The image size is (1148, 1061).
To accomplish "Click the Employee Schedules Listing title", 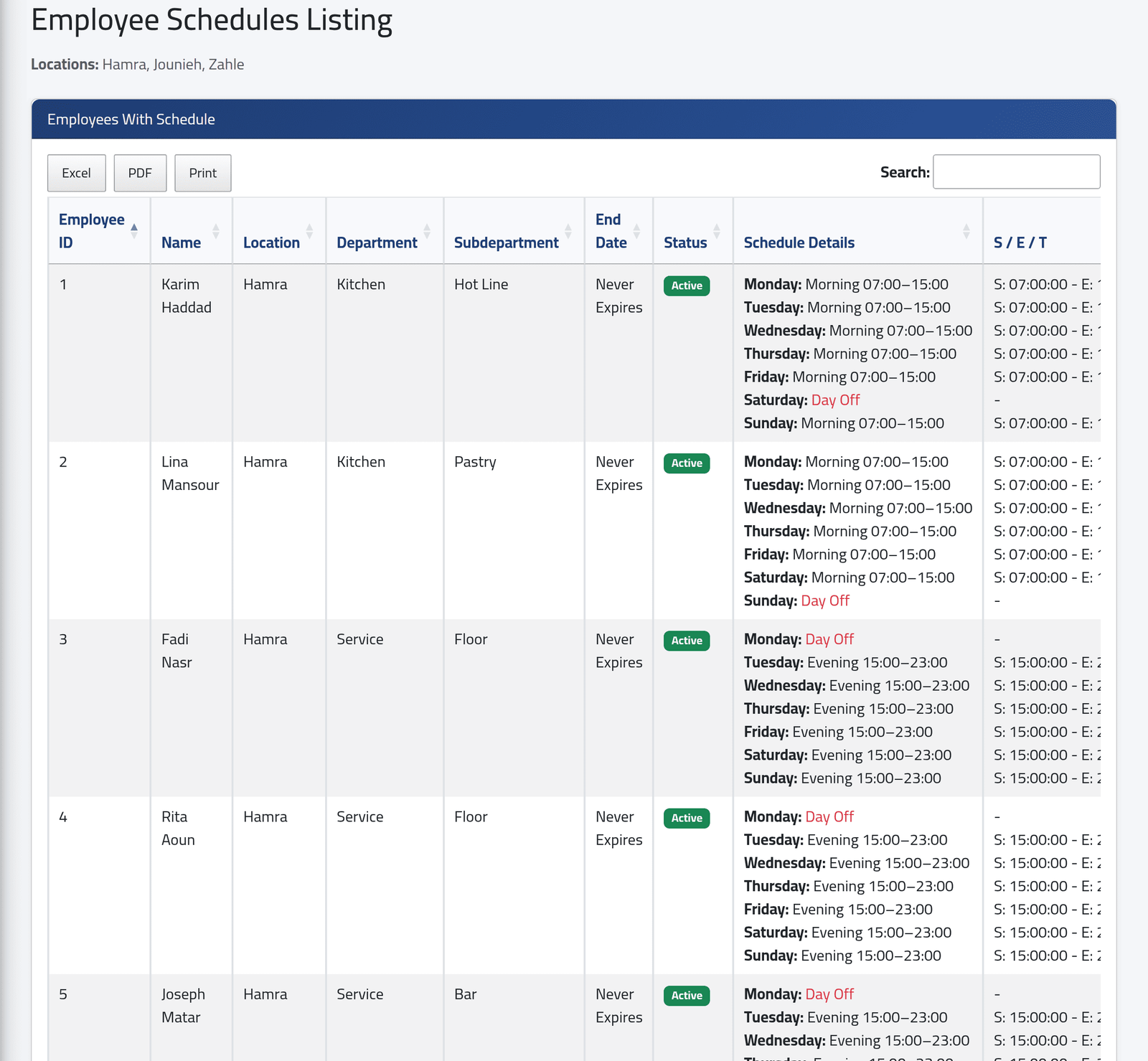I will pyautogui.click(x=212, y=20).
